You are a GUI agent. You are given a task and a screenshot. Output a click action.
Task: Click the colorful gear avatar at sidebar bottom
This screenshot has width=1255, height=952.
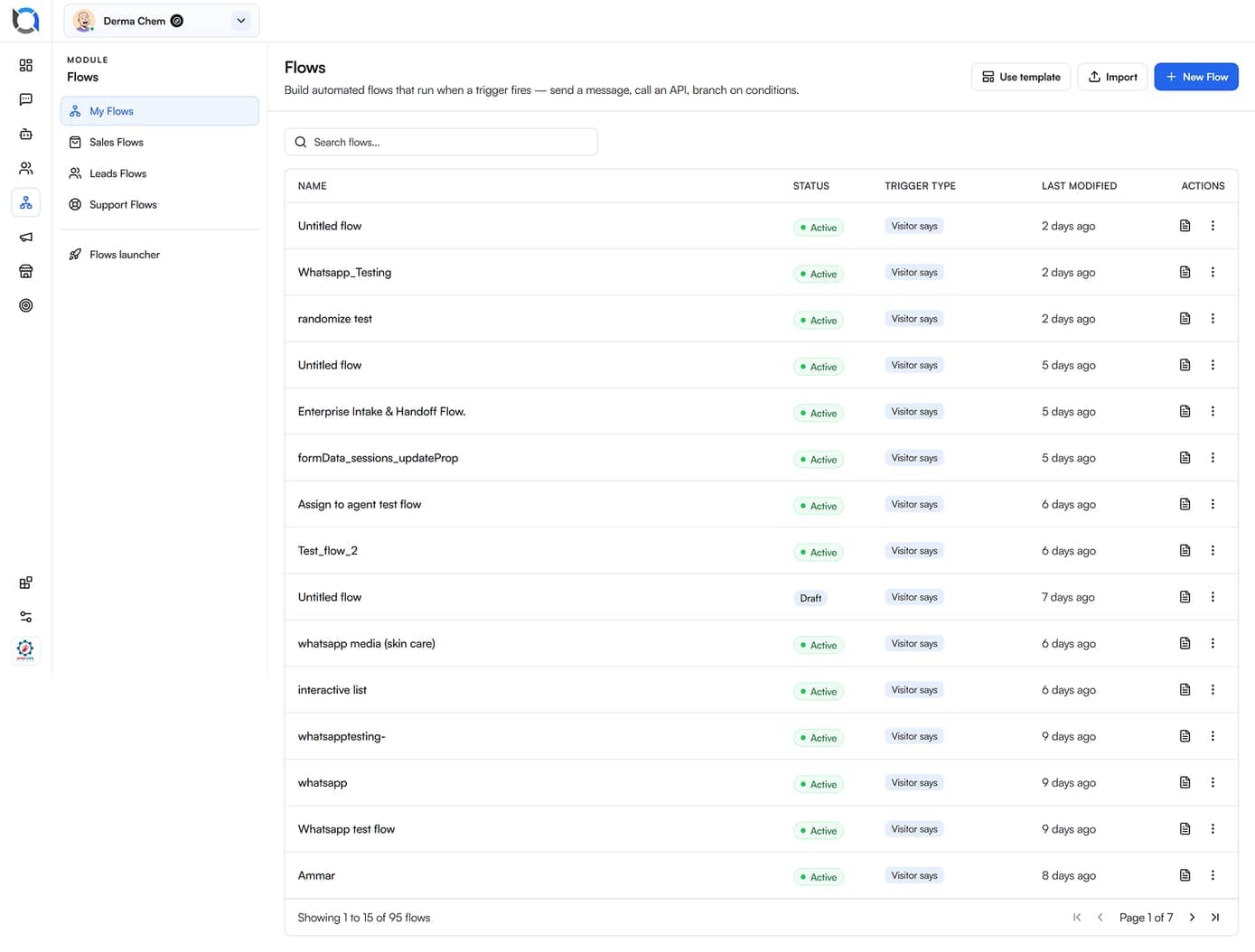tap(25, 649)
